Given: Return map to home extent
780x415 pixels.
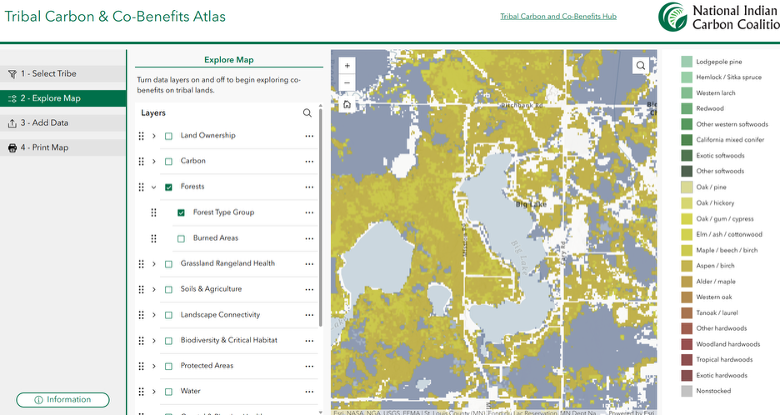Looking at the screenshot, I should point(347,104).
